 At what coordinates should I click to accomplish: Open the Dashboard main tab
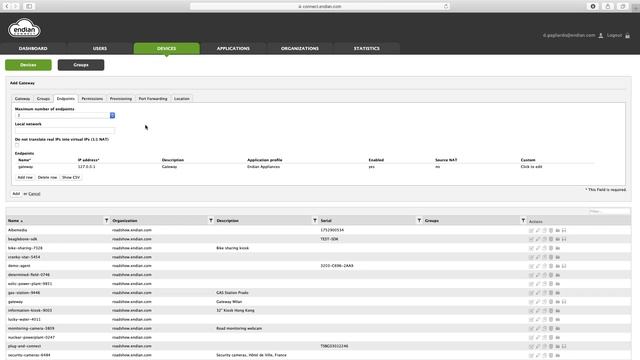coord(33,49)
